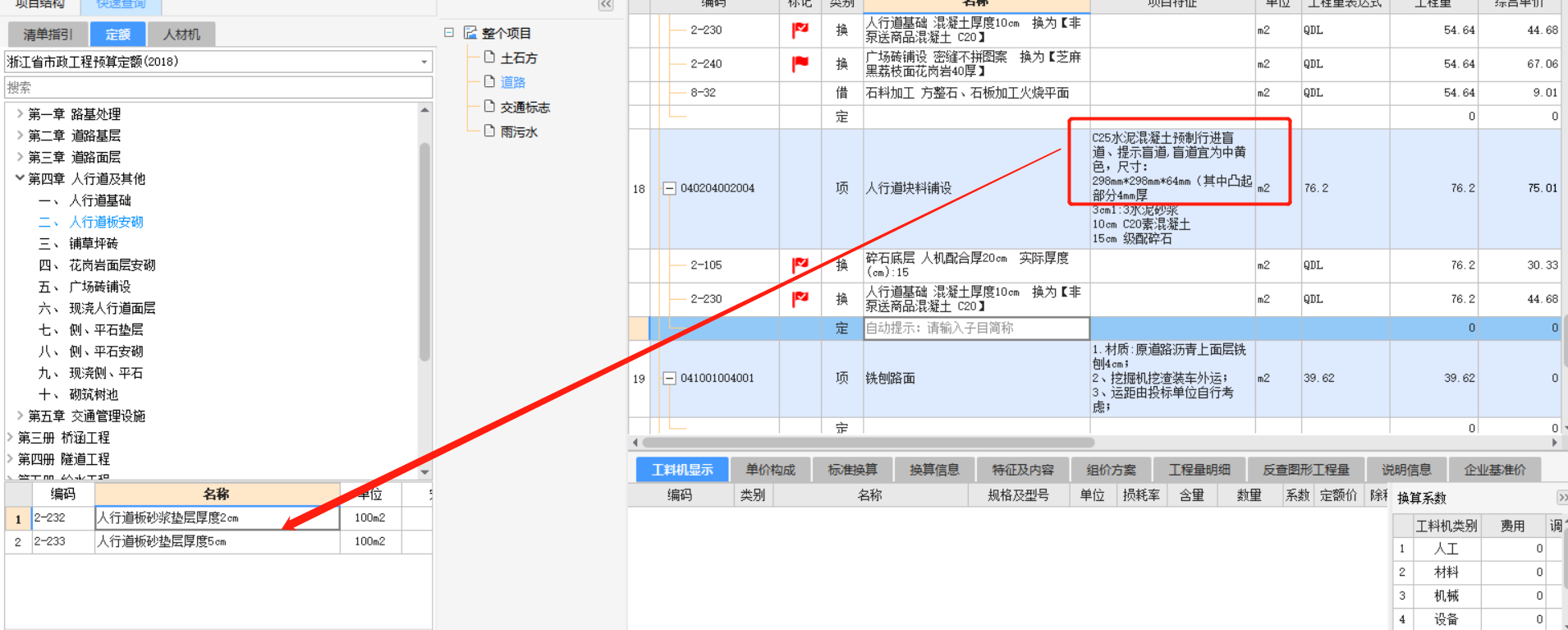This screenshot has height=630, width=1568.
Task: Click the 名称 column header in quota list
Action: click(x=217, y=494)
